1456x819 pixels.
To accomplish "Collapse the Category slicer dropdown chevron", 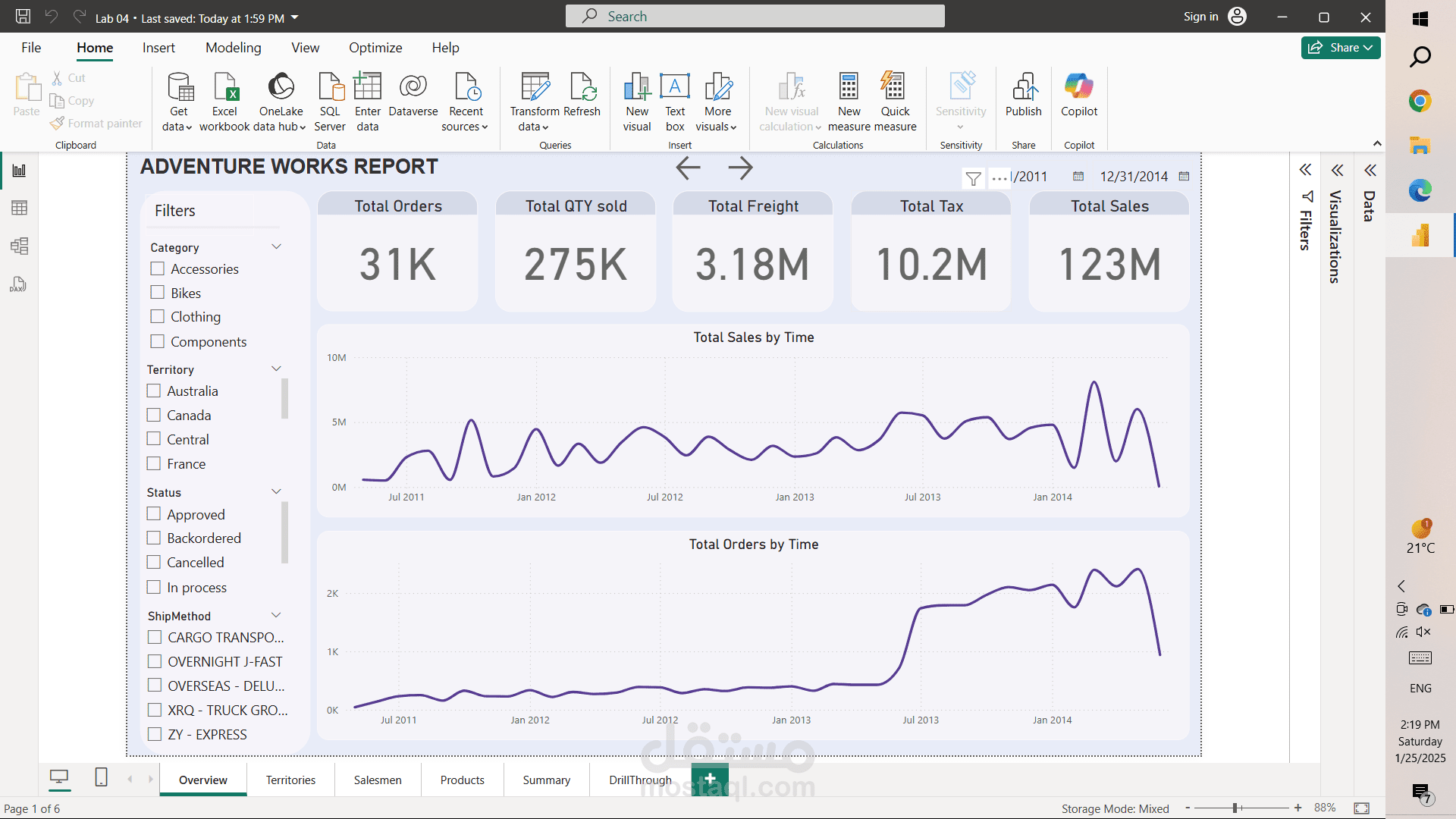I will tap(277, 246).
